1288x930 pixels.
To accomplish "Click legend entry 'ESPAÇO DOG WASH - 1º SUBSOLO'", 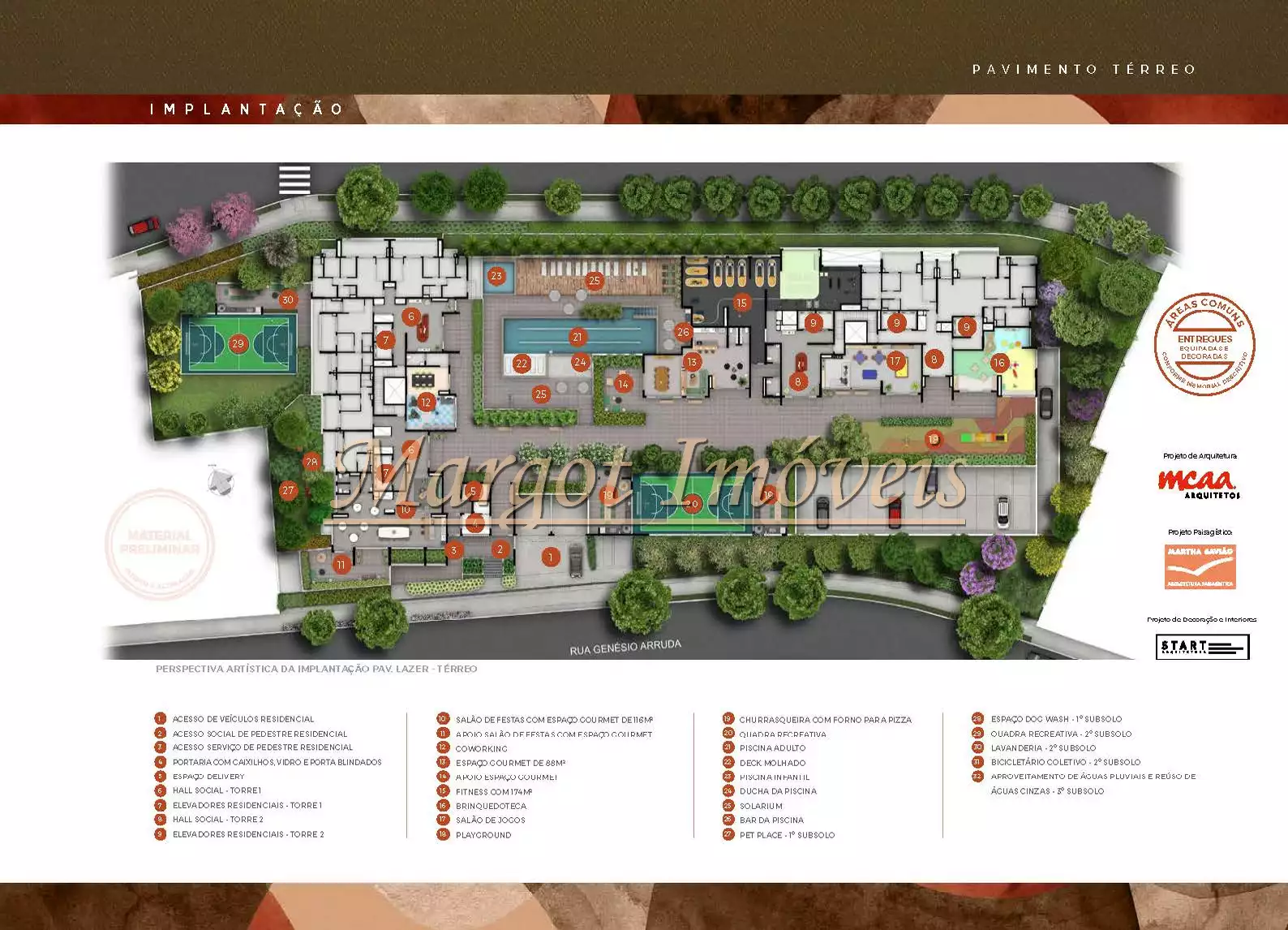I will [x=1056, y=719].
